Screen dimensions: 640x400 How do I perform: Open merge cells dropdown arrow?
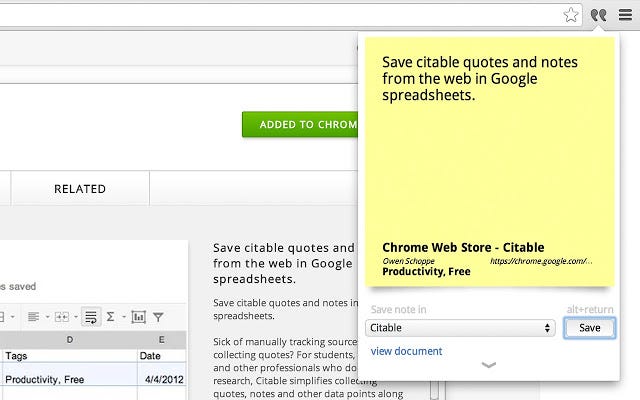(76, 317)
